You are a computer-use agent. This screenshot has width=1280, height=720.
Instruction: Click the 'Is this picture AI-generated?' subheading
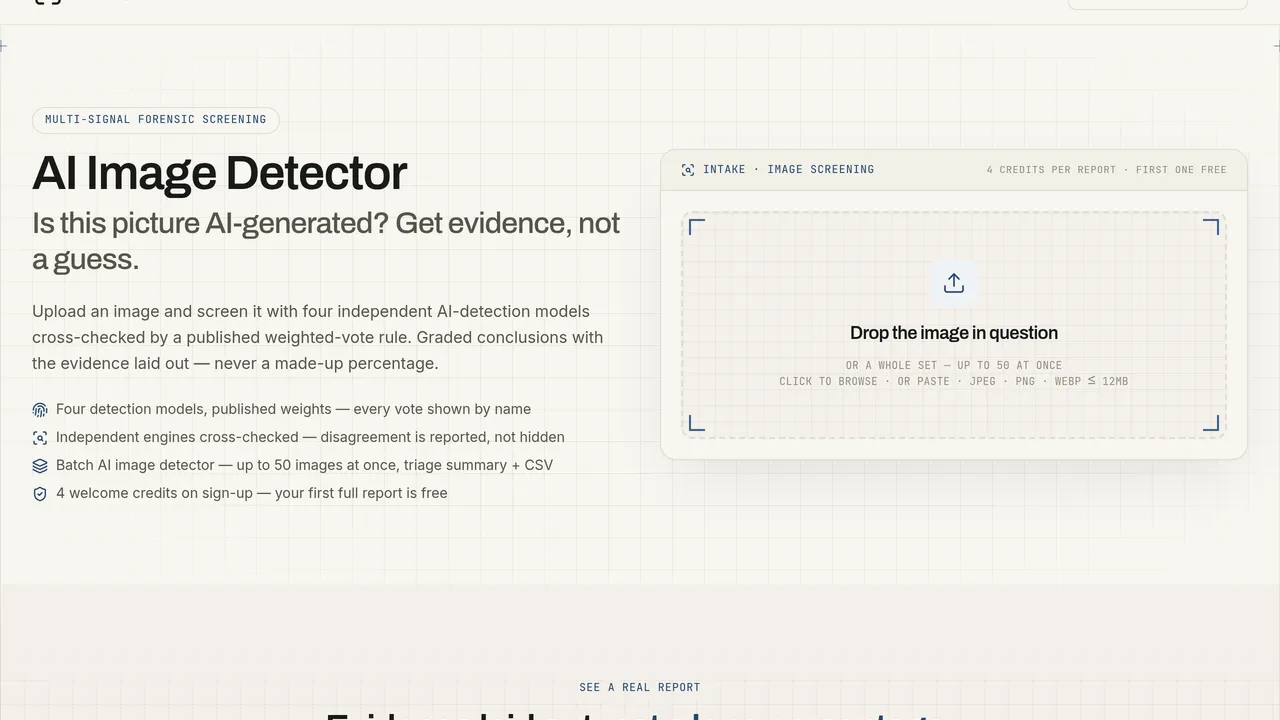pyautogui.click(x=326, y=241)
